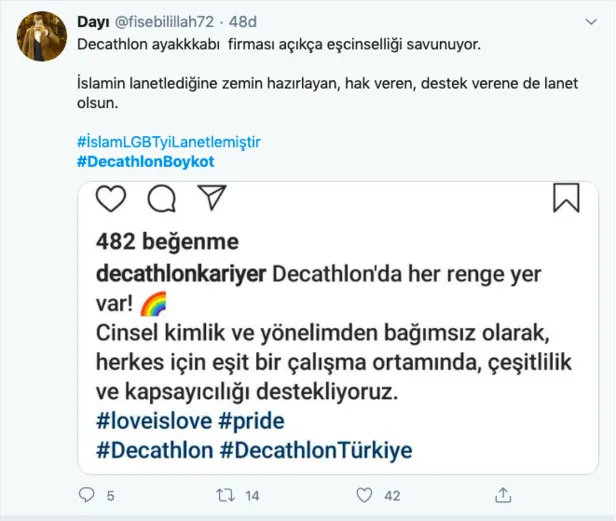Image resolution: width=616 pixels, height=521 pixels.
Task: Click the 48d tweet timestamp
Action: coord(244,21)
